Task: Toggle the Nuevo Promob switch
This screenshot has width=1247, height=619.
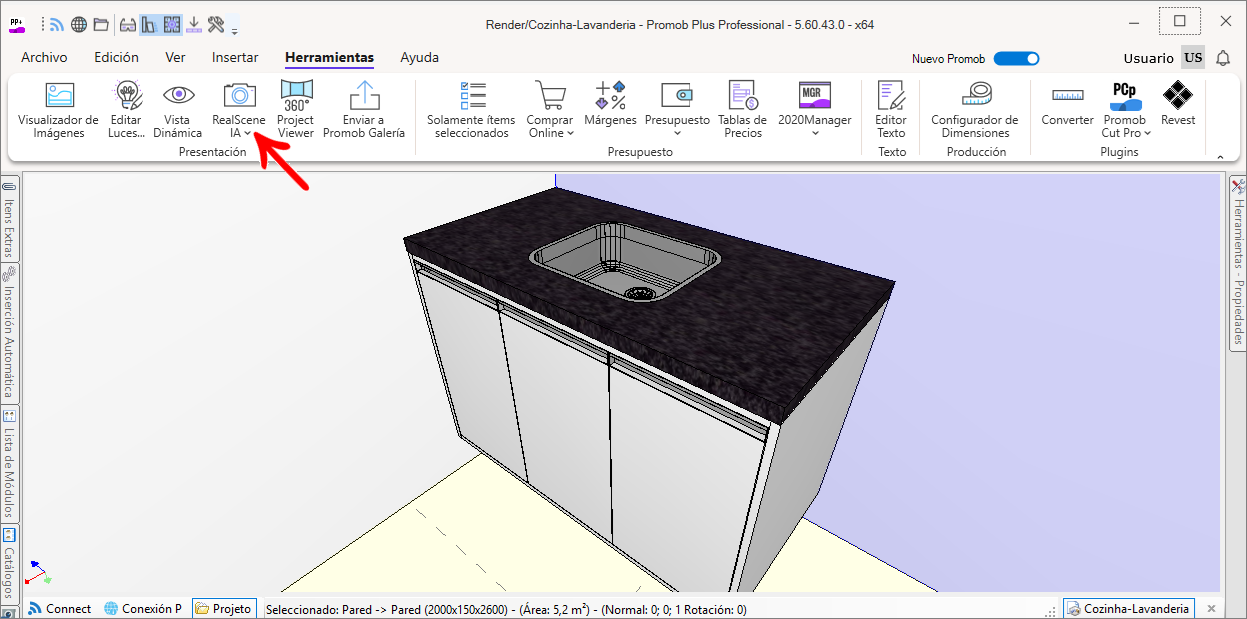Action: (x=1016, y=58)
